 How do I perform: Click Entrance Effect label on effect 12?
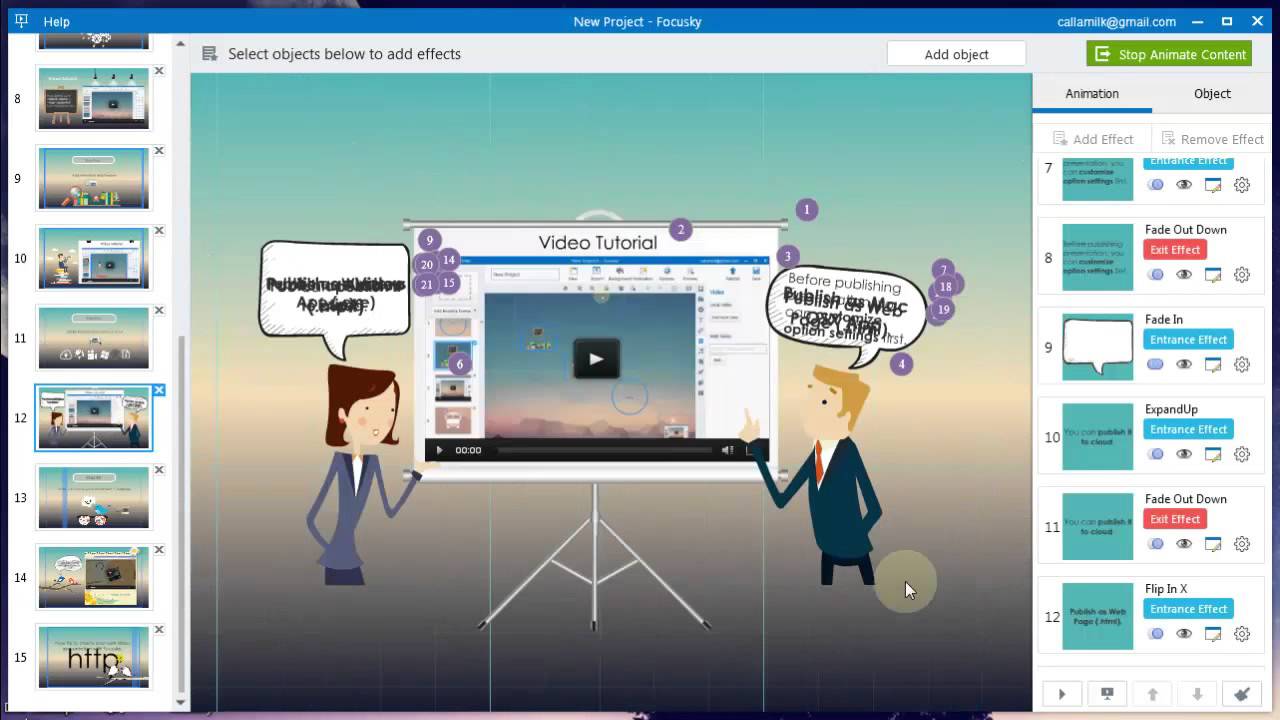coord(1188,609)
